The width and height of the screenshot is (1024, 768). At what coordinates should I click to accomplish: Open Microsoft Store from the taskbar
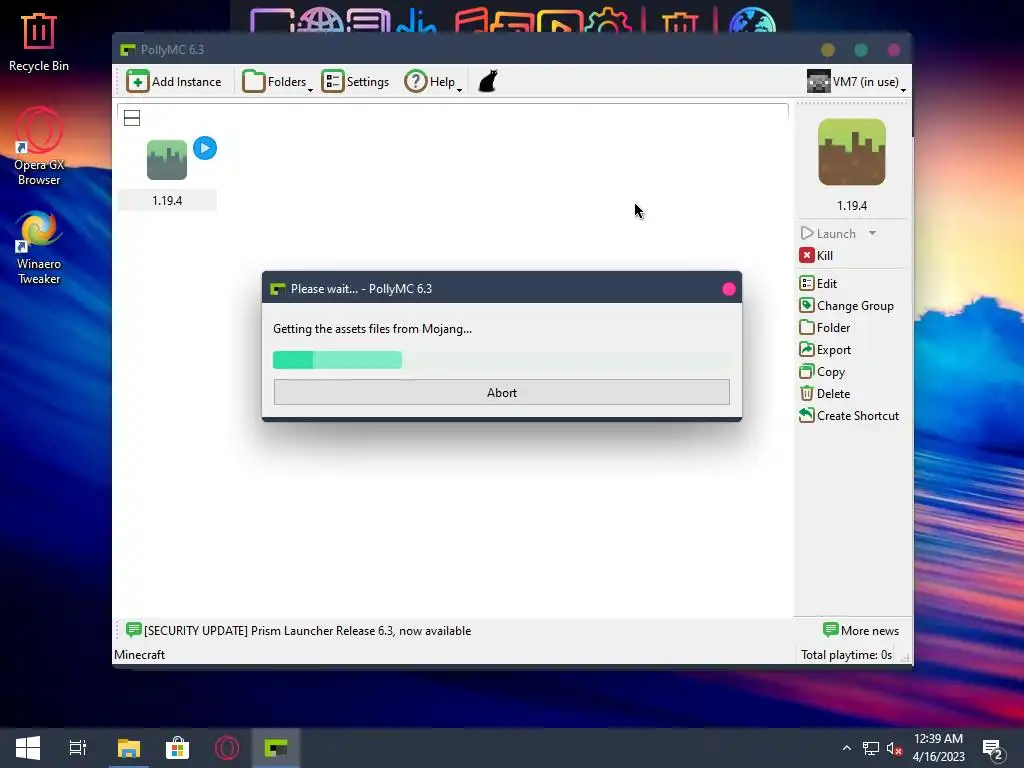[178, 748]
